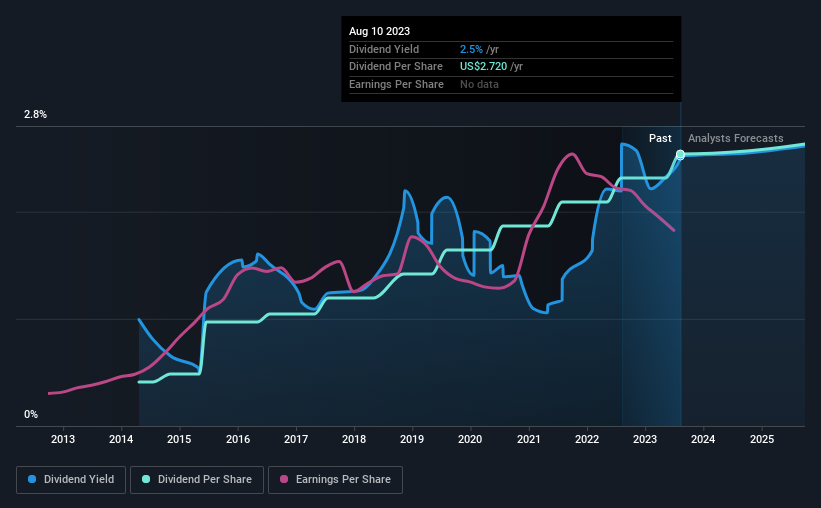Click the No data earnings value in tooltip
The height and width of the screenshot is (508, 821).
tap(479, 84)
